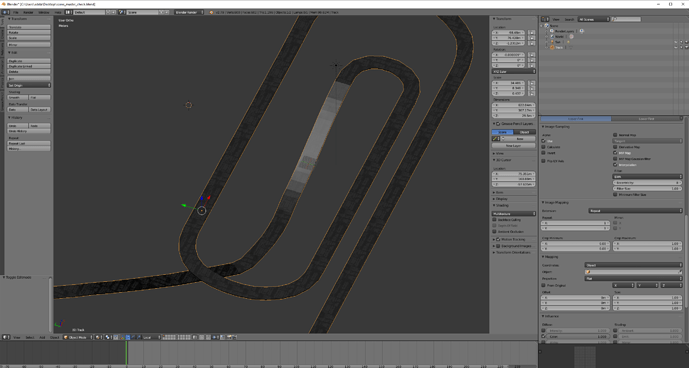The width and height of the screenshot is (689, 368).
Task: Toggle Track restrict-render camera icon
Action: point(687,47)
